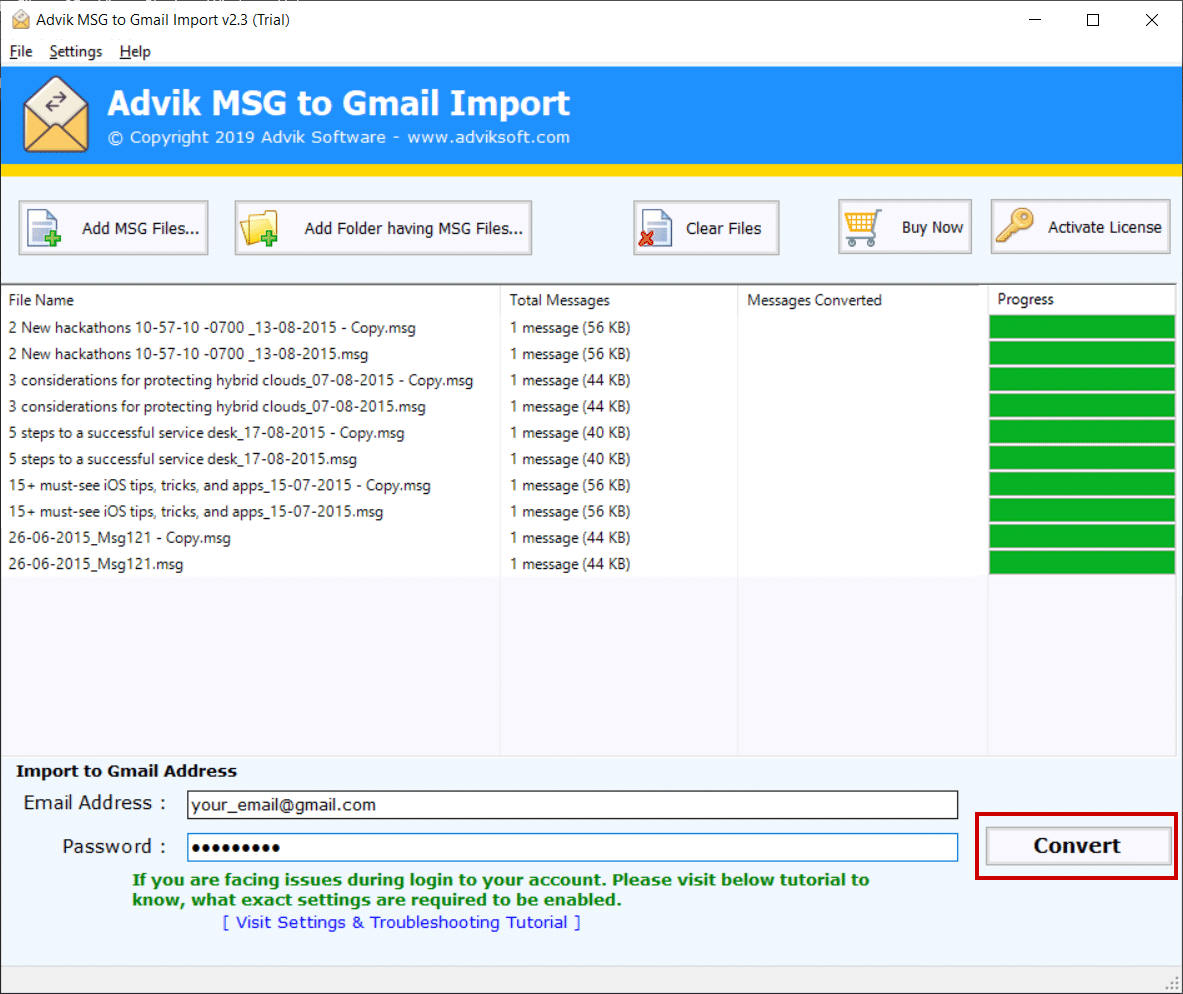Open Visit Settings & Troubleshooting Tutorial link

click(x=401, y=922)
